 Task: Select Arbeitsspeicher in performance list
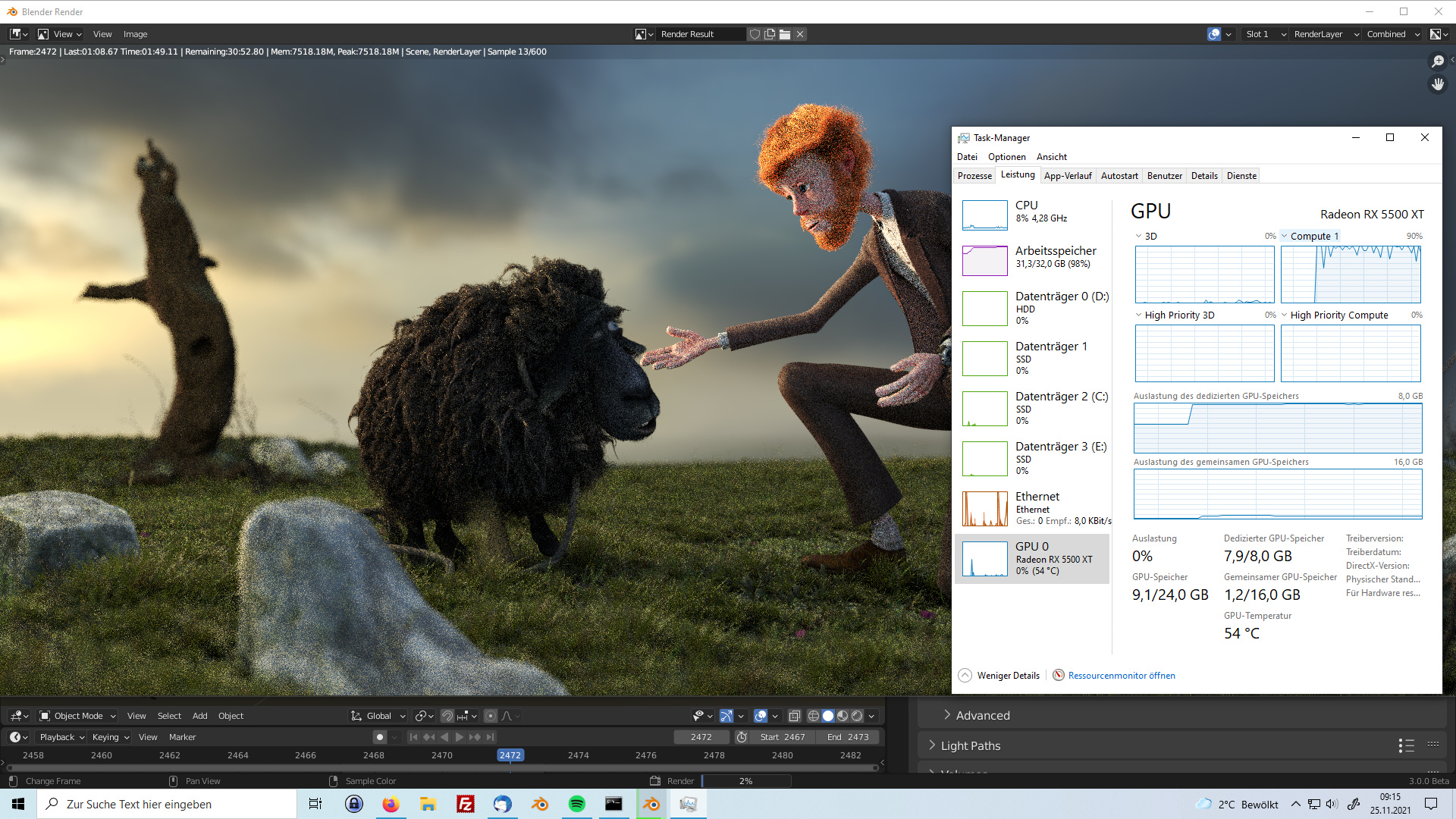(x=1032, y=257)
